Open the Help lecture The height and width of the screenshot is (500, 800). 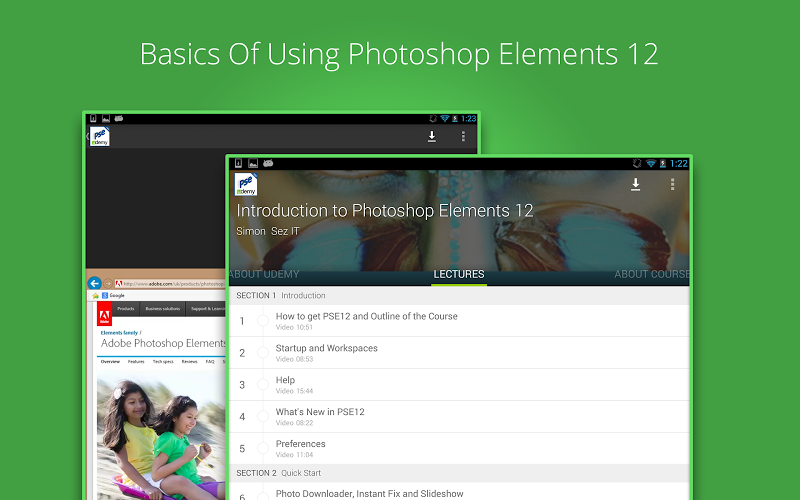pos(459,385)
